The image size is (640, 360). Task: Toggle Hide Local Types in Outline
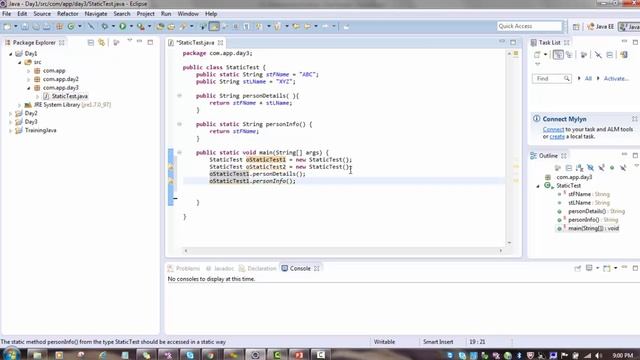pyautogui.click(x=623, y=168)
